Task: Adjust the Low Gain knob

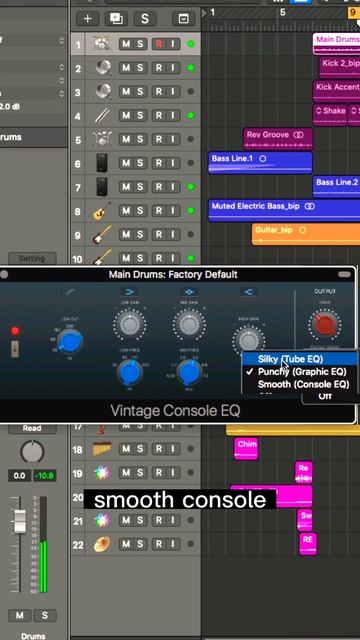Action: click(129, 325)
